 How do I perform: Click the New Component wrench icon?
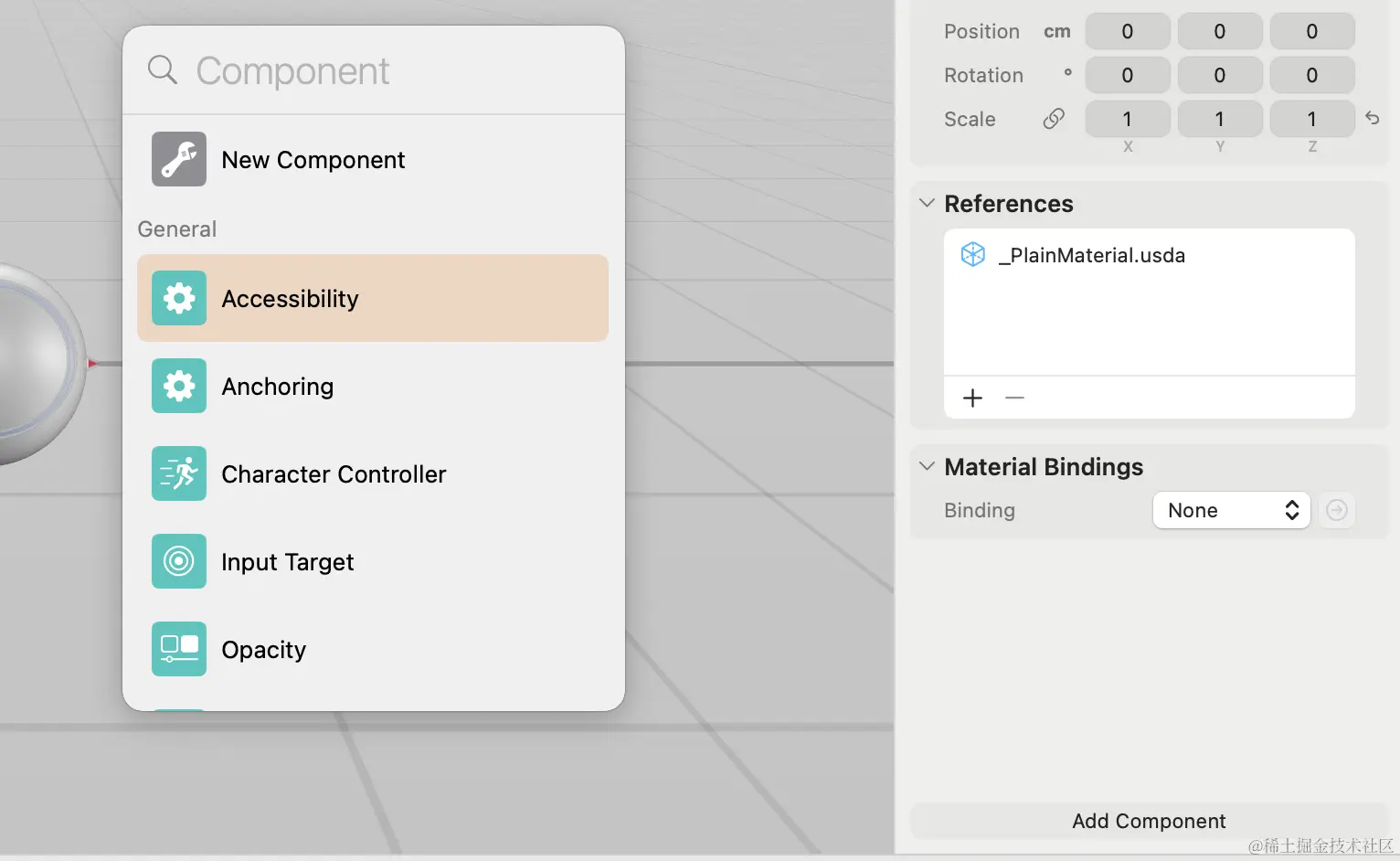tap(179, 159)
